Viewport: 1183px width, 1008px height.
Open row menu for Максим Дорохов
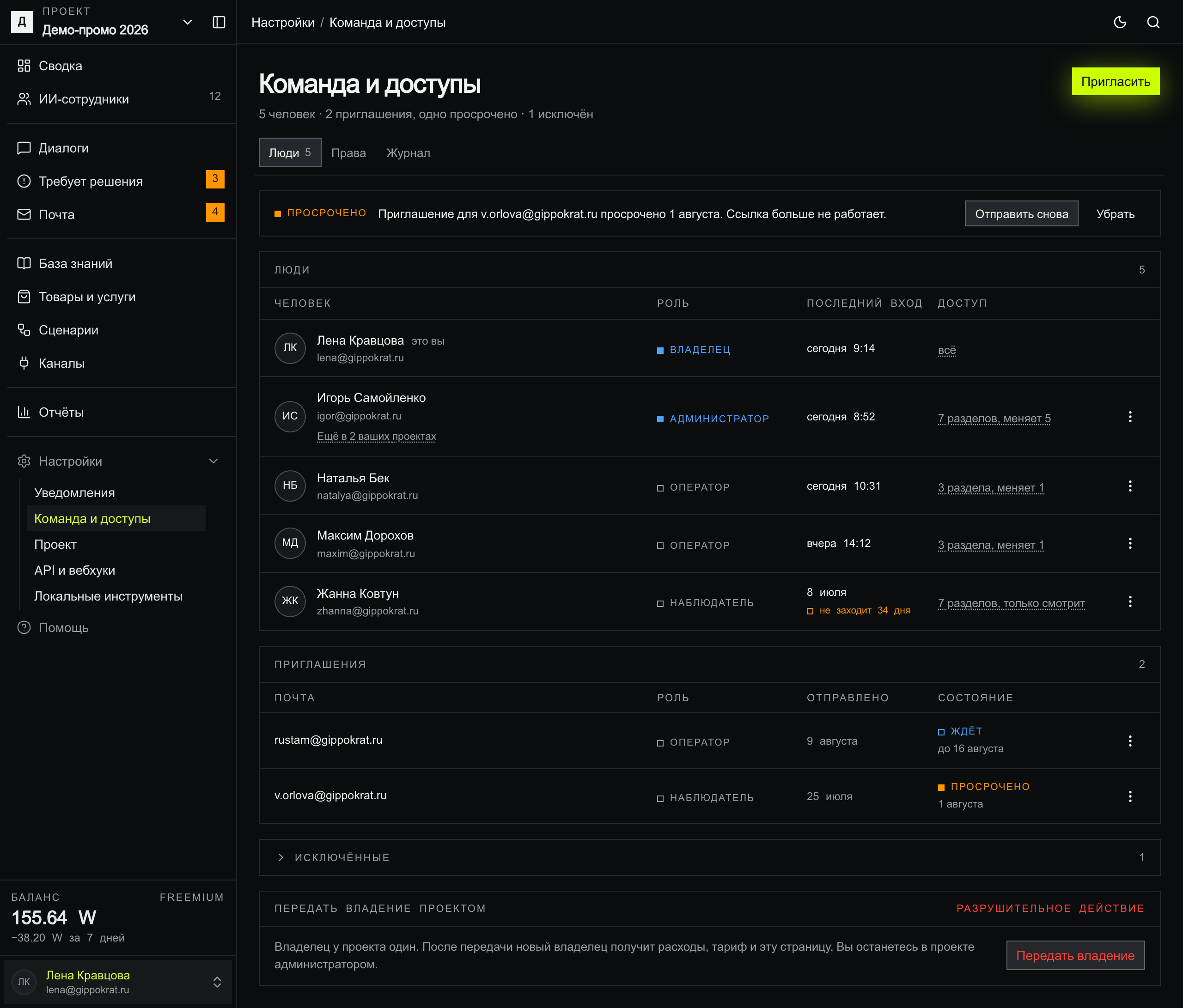coord(1130,543)
